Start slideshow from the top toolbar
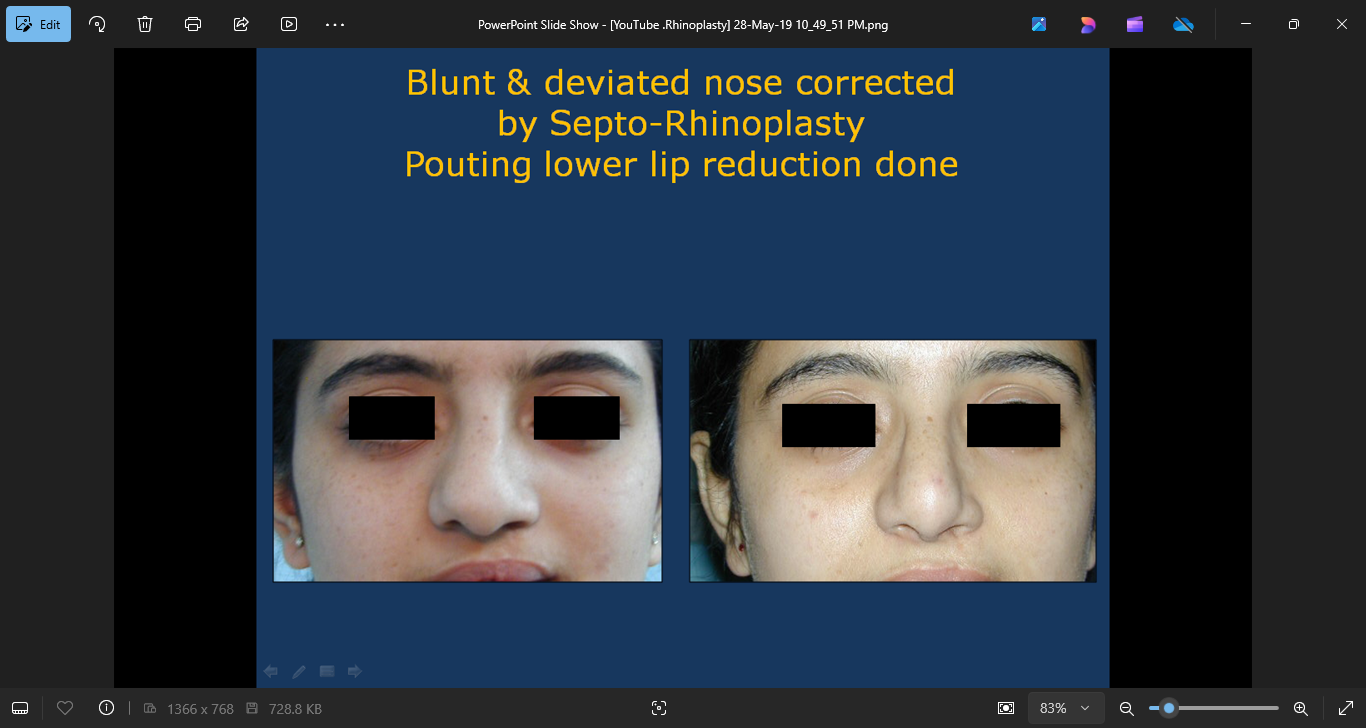The image size is (1366, 728). point(289,24)
